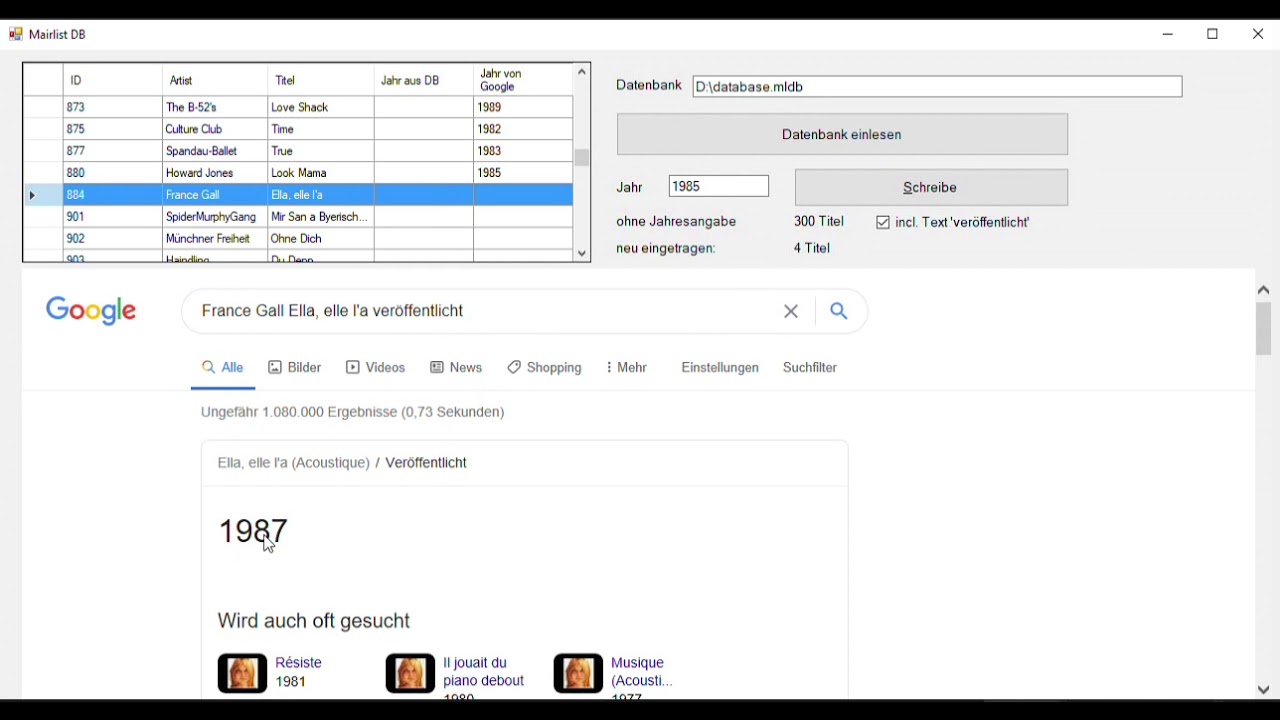Click the France Gall cell in selected row
The height and width of the screenshot is (720, 1280).
click(215, 195)
